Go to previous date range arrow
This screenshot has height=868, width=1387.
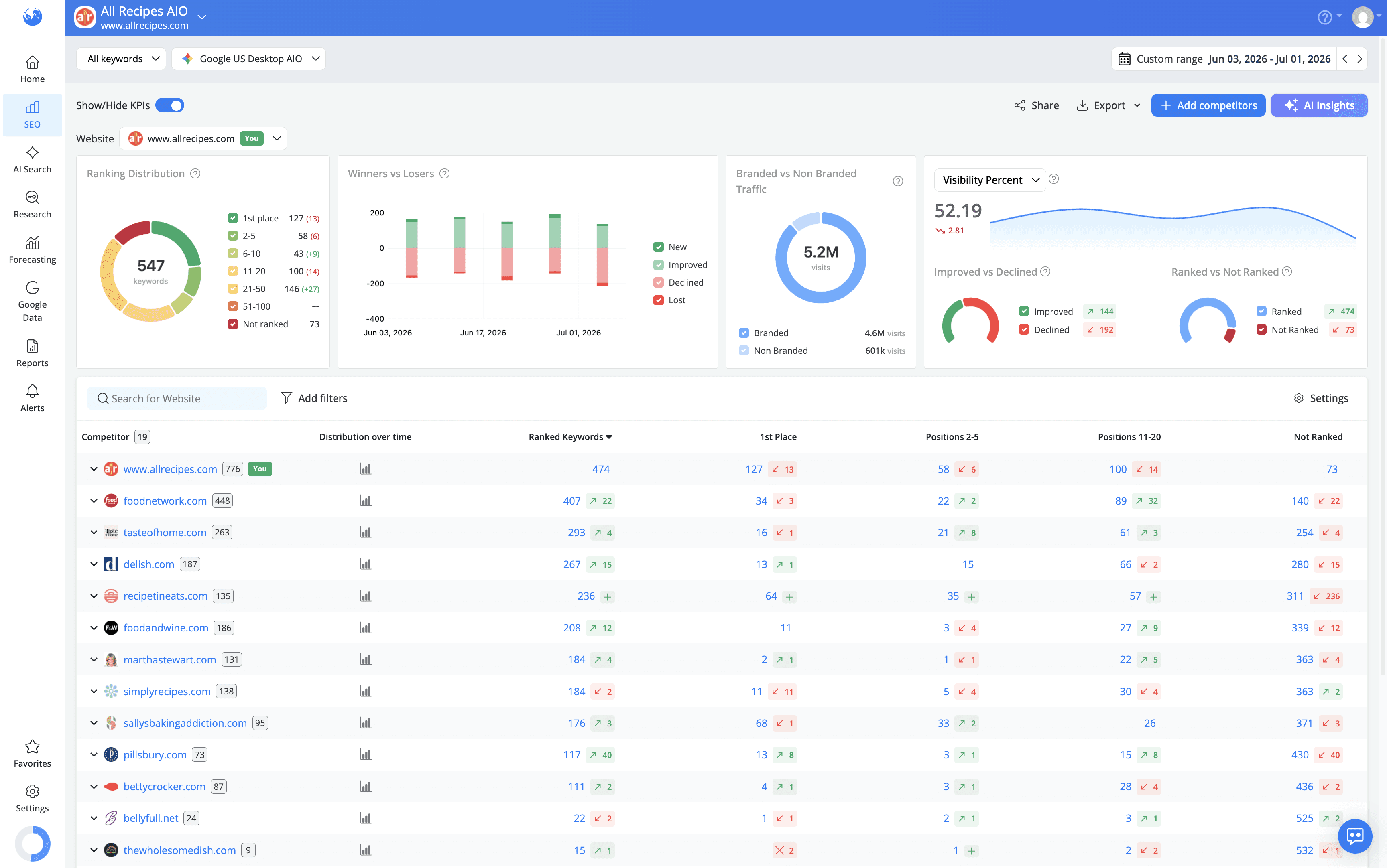(1344, 59)
